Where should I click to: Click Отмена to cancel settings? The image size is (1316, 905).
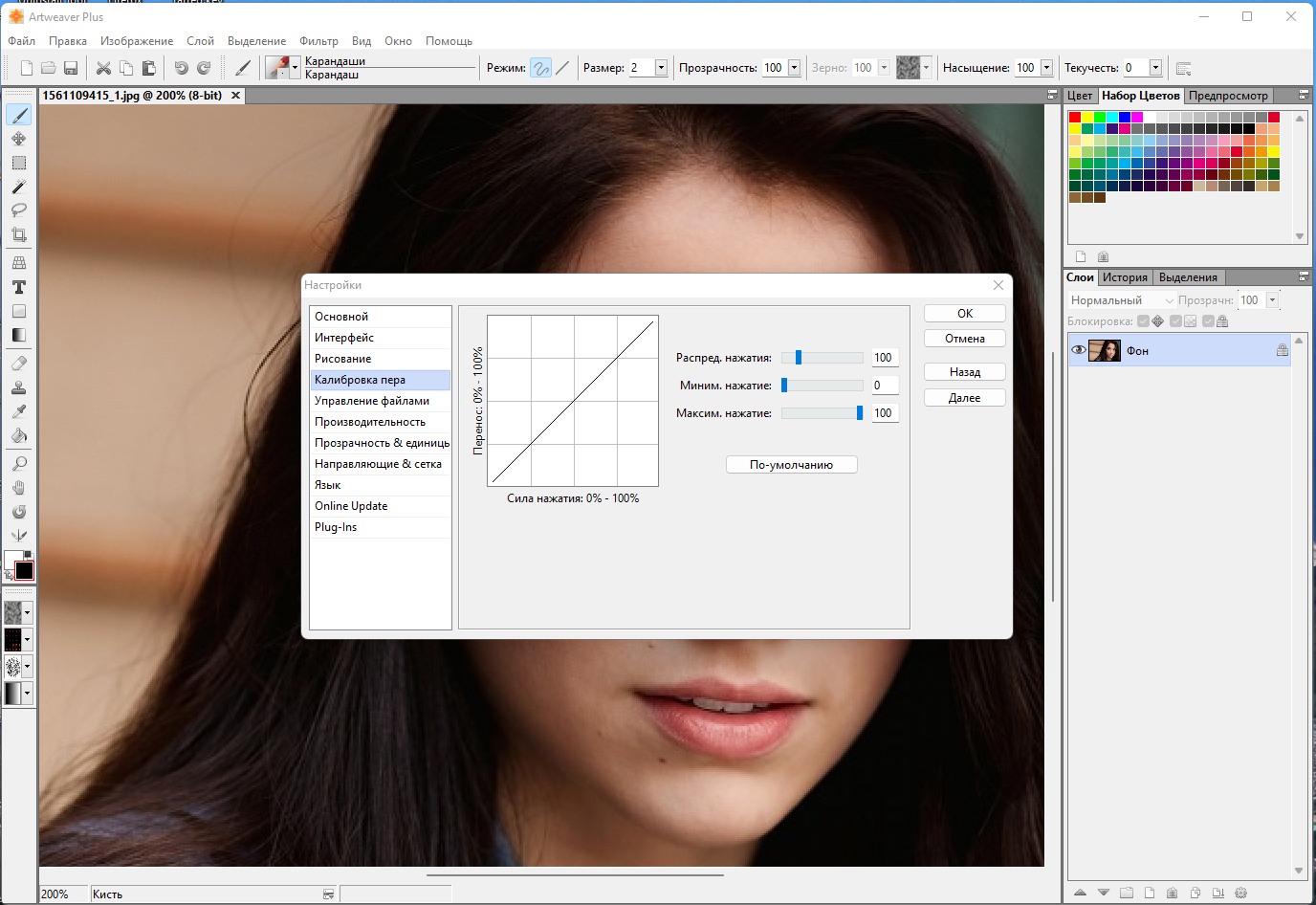[x=964, y=339]
